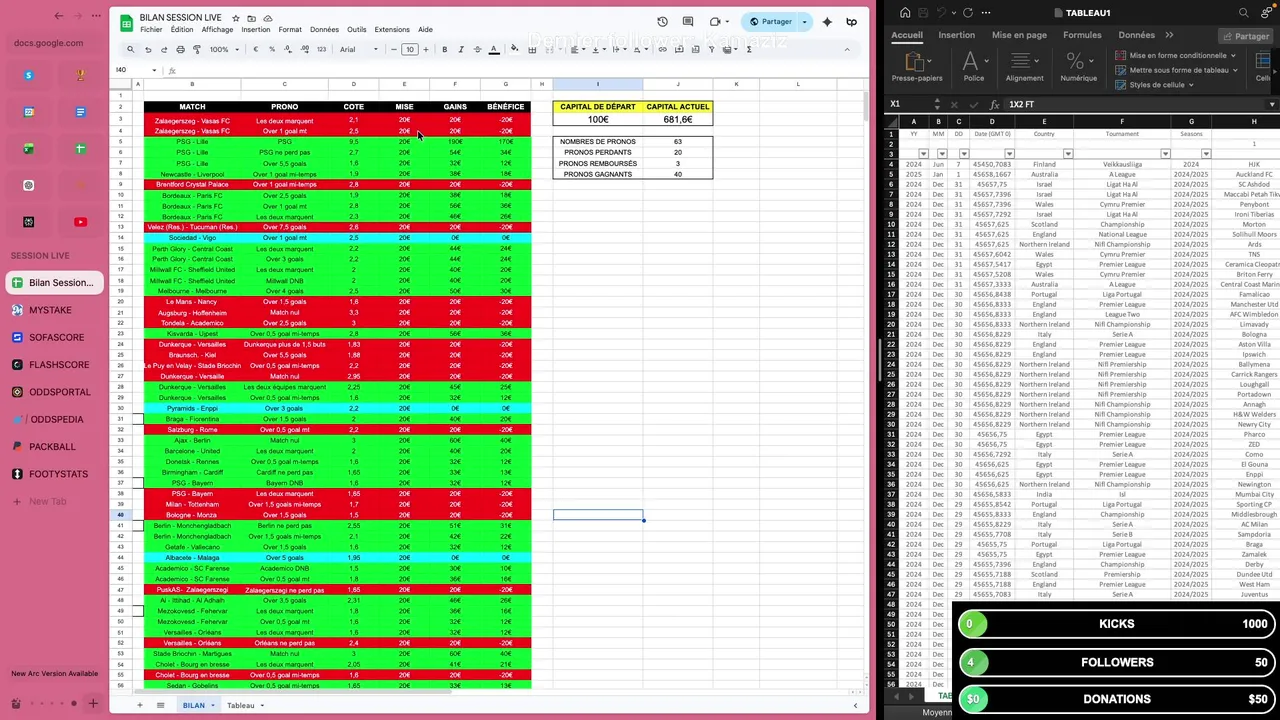Increase font size with plus in Sheets
The height and width of the screenshot is (720, 1280).
(426, 49)
